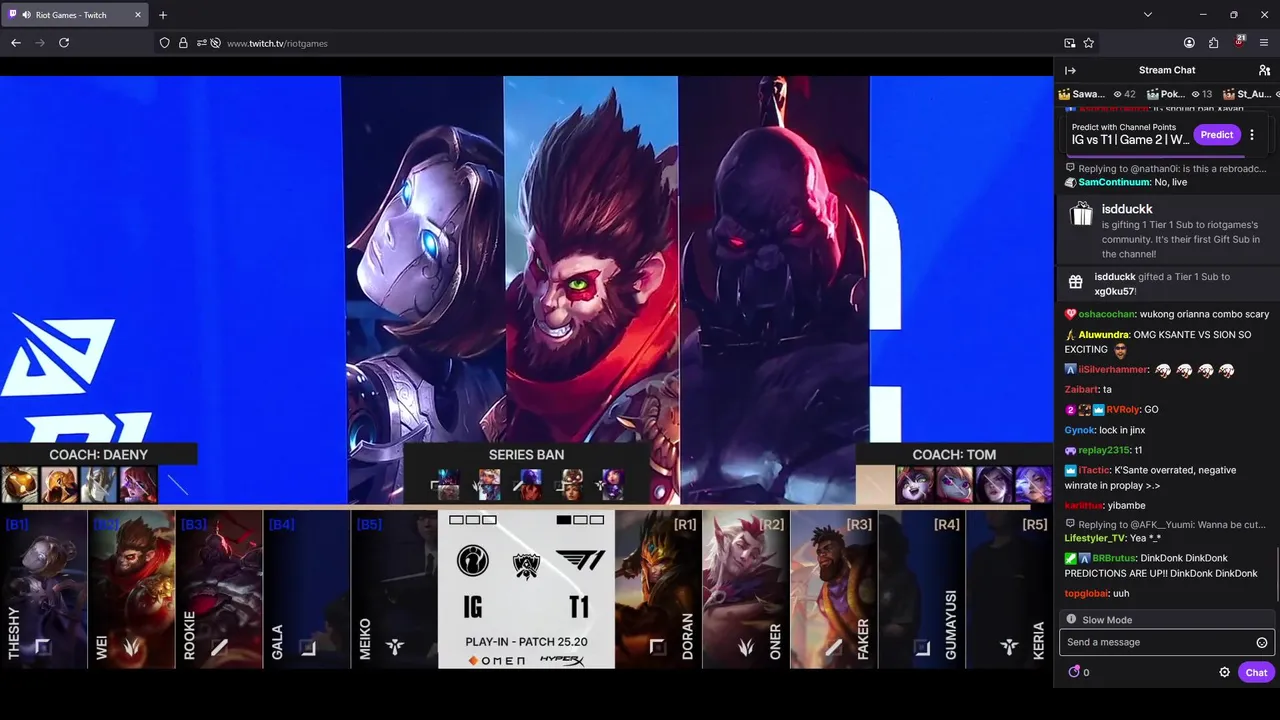Click the reply to @nathan0i thread text
The width and height of the screenshot is (1280, 720).
[1172, 169]
